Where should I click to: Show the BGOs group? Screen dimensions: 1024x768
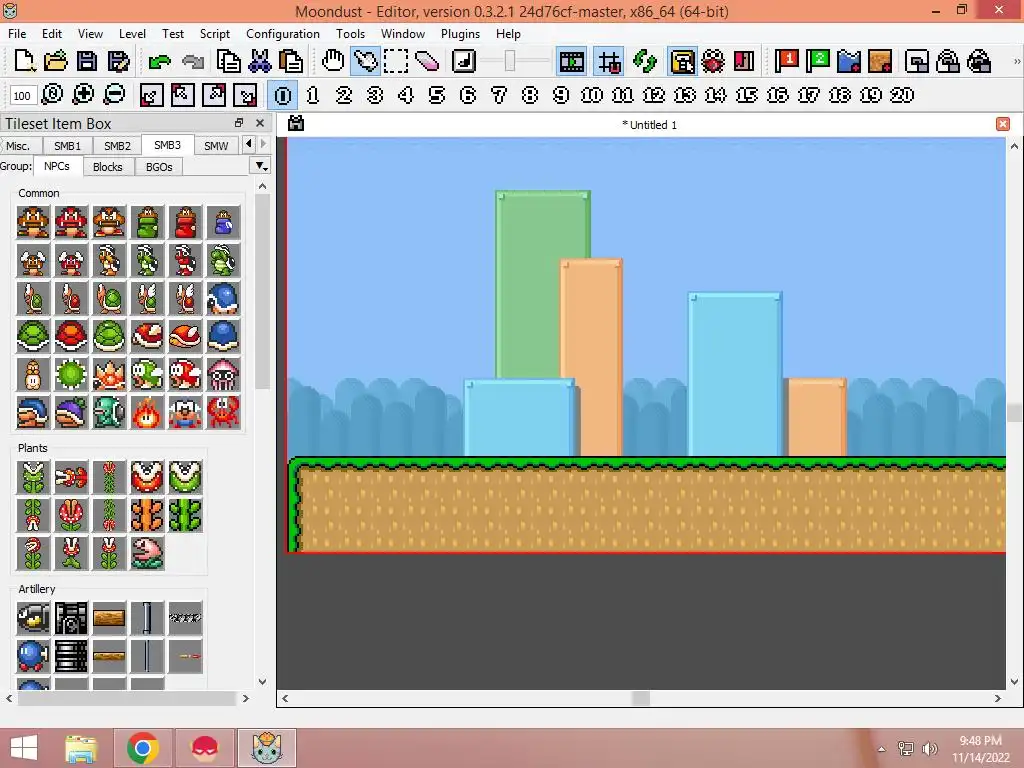159,167
